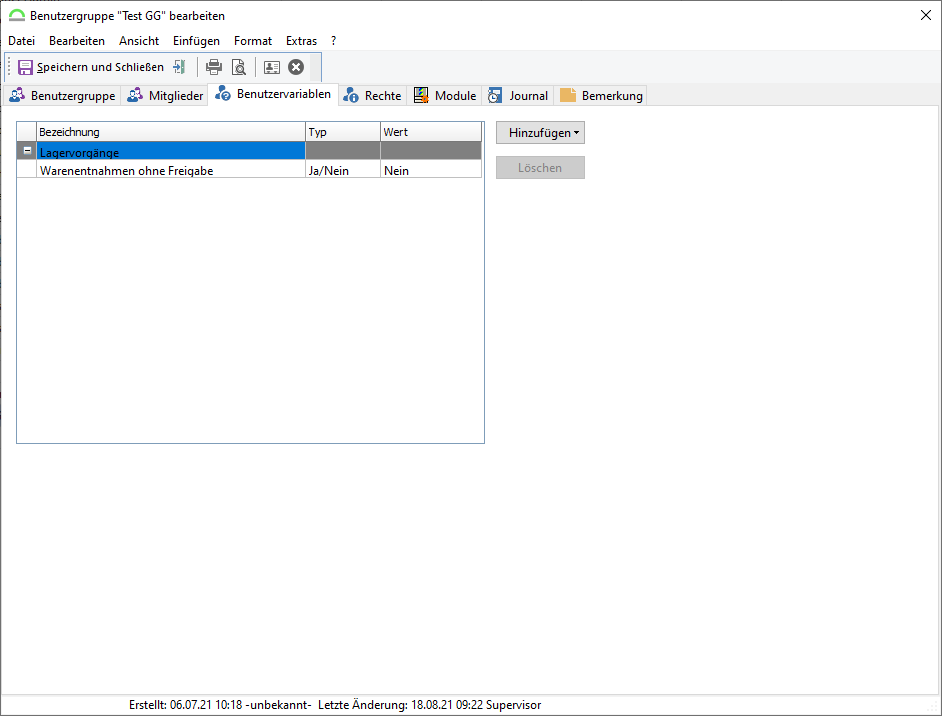Click the toolbar drag handle grip
The height and width of the screenshot is (716, 942).
coord(9,67)
